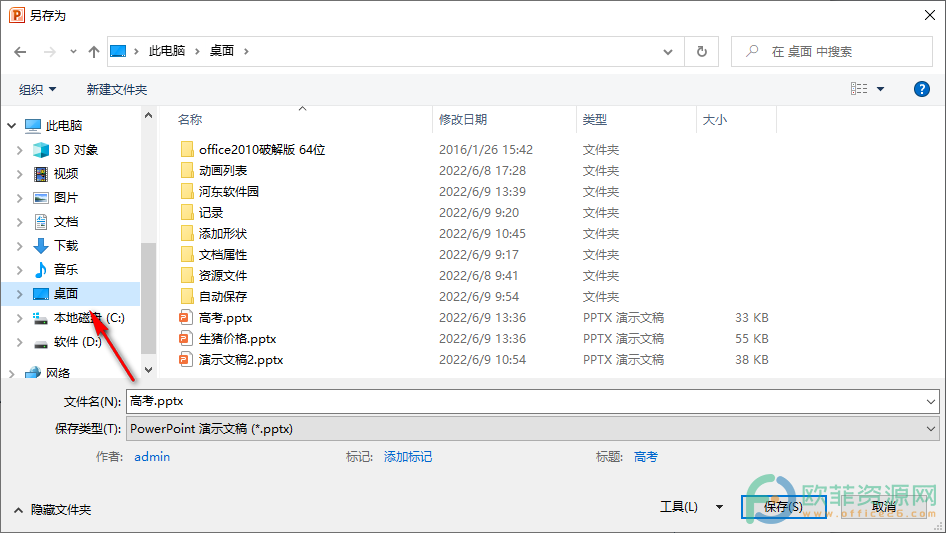This screenshot has height=533, width=946.
Task: Click the 记录 folder icon
Action: tap(187, 212)
